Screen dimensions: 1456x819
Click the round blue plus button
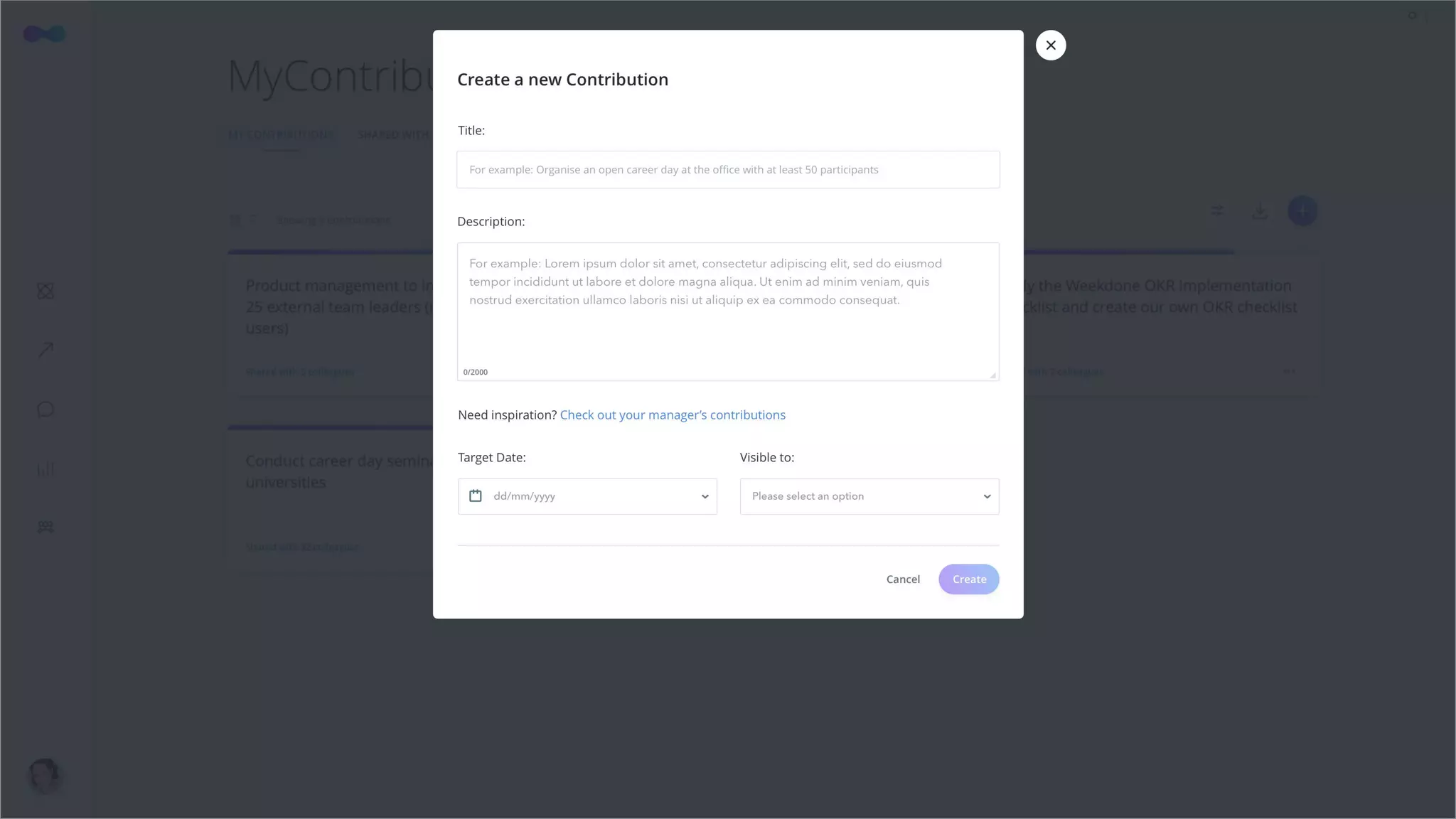coord(1302,211)
